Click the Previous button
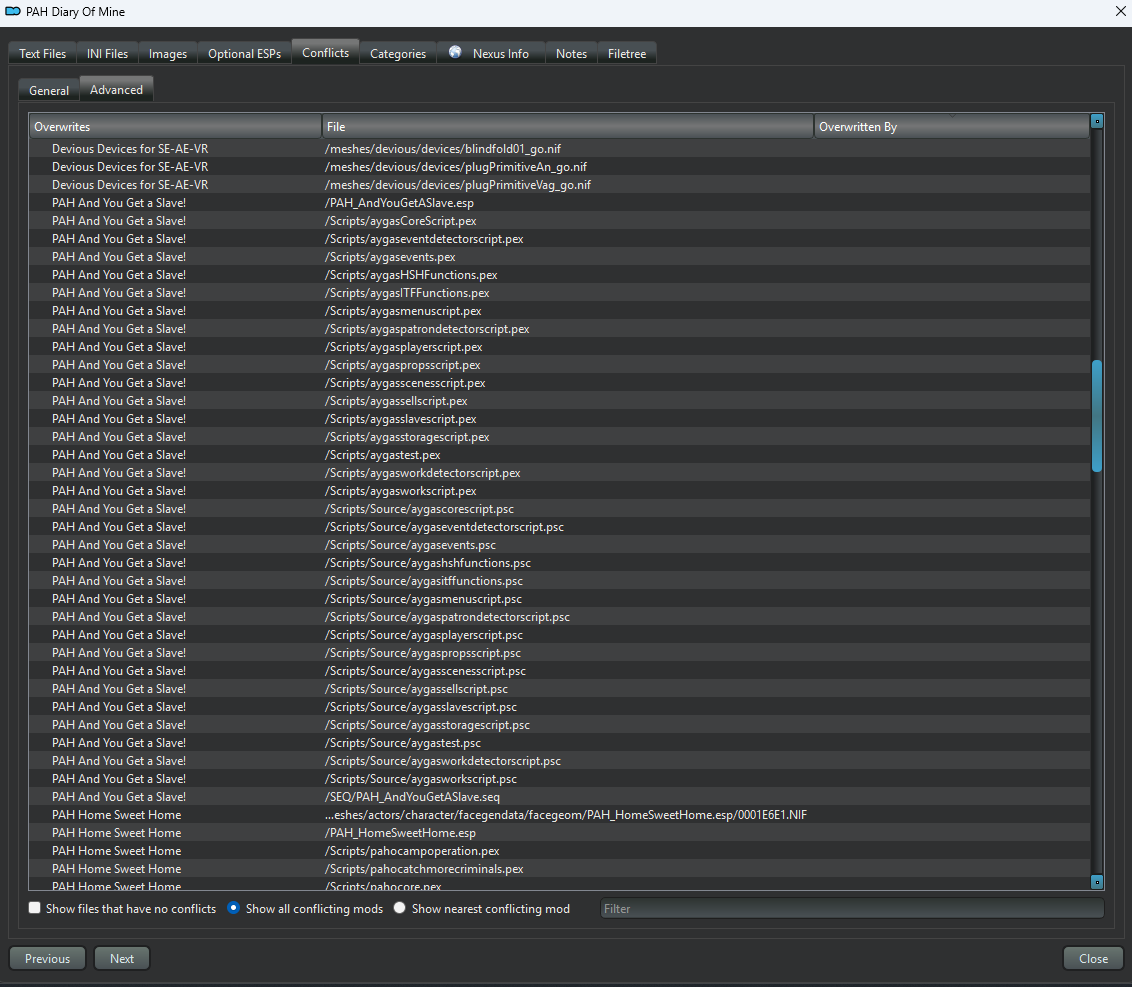This screenshot has height=987, width=1132. (48, 958)
